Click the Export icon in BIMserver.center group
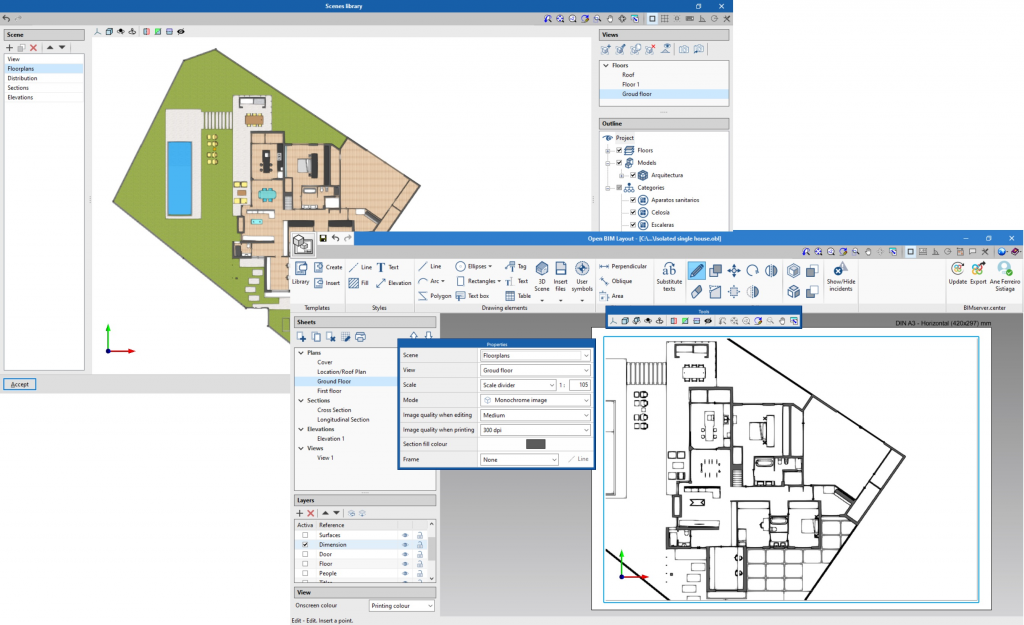The height and width of the screenshot is (625, 1024). coord(978,270)
